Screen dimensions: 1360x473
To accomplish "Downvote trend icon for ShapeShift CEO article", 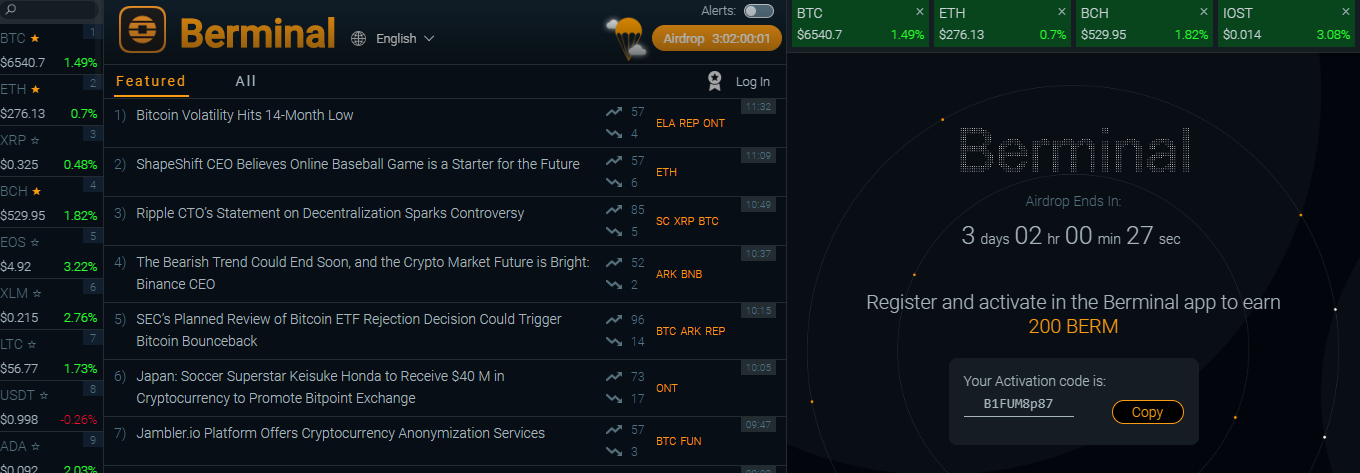I will click(x=614, y=183).
